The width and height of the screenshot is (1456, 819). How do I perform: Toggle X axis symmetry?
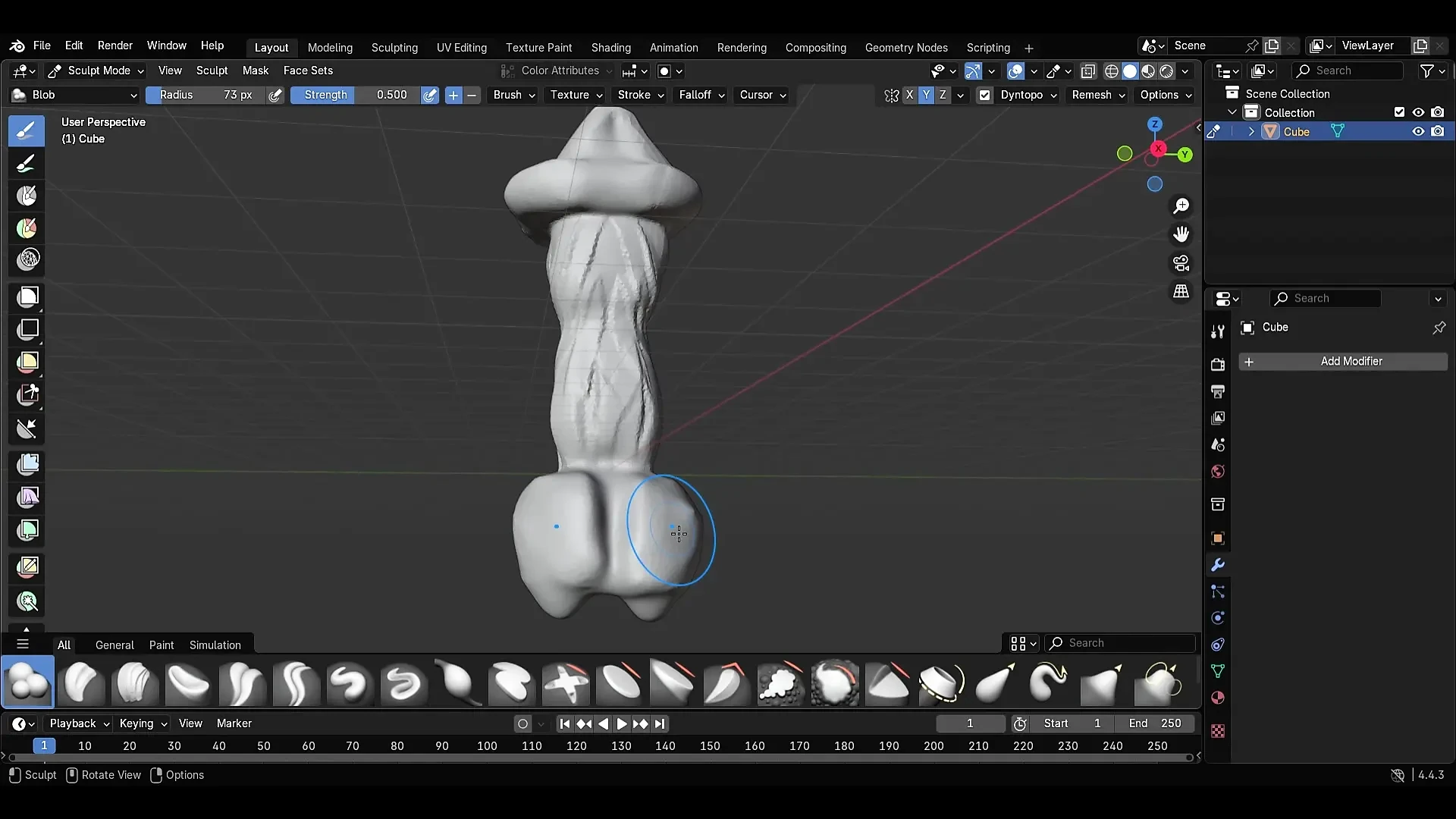tap(909, 95)
